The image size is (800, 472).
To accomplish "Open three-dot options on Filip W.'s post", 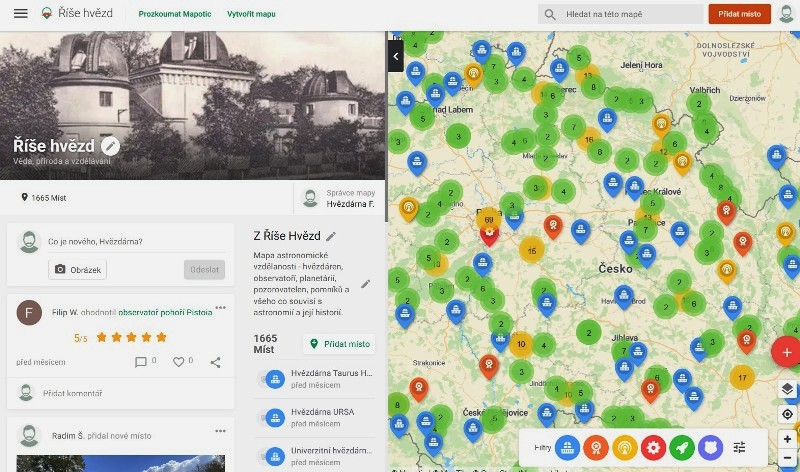I will coord(220,307).
